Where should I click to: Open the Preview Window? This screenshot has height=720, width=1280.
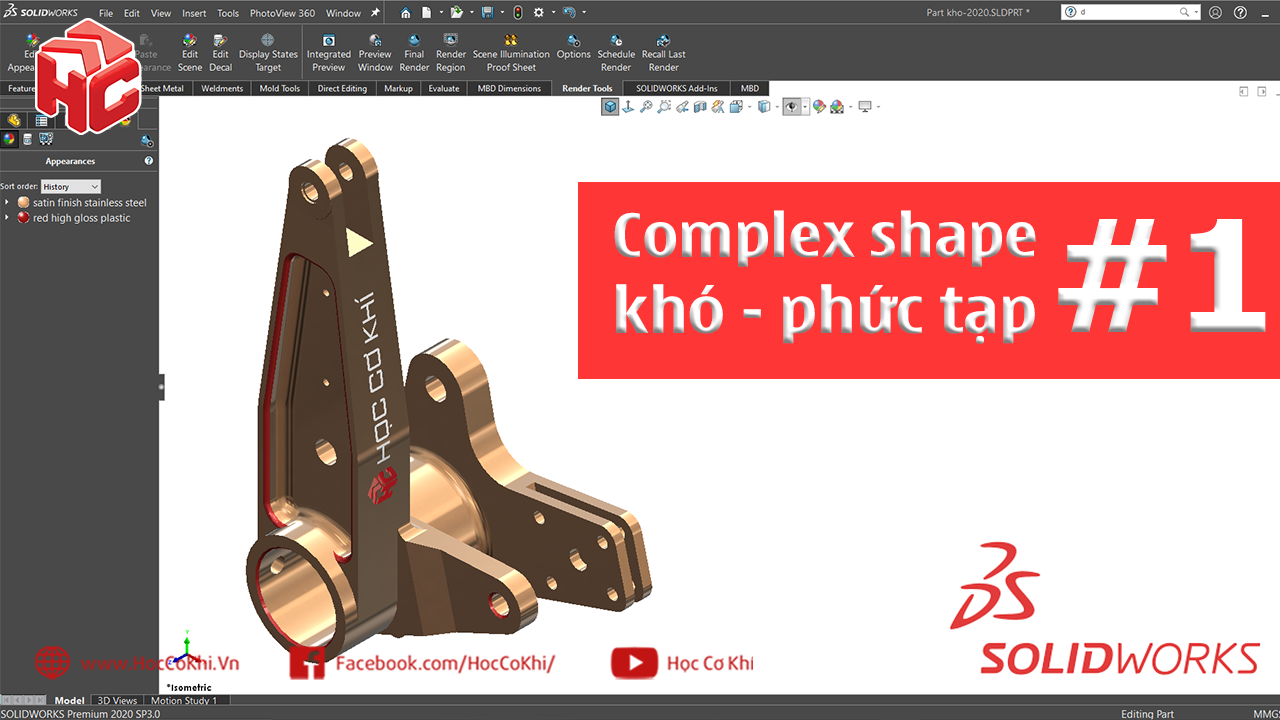coord(375,53)
